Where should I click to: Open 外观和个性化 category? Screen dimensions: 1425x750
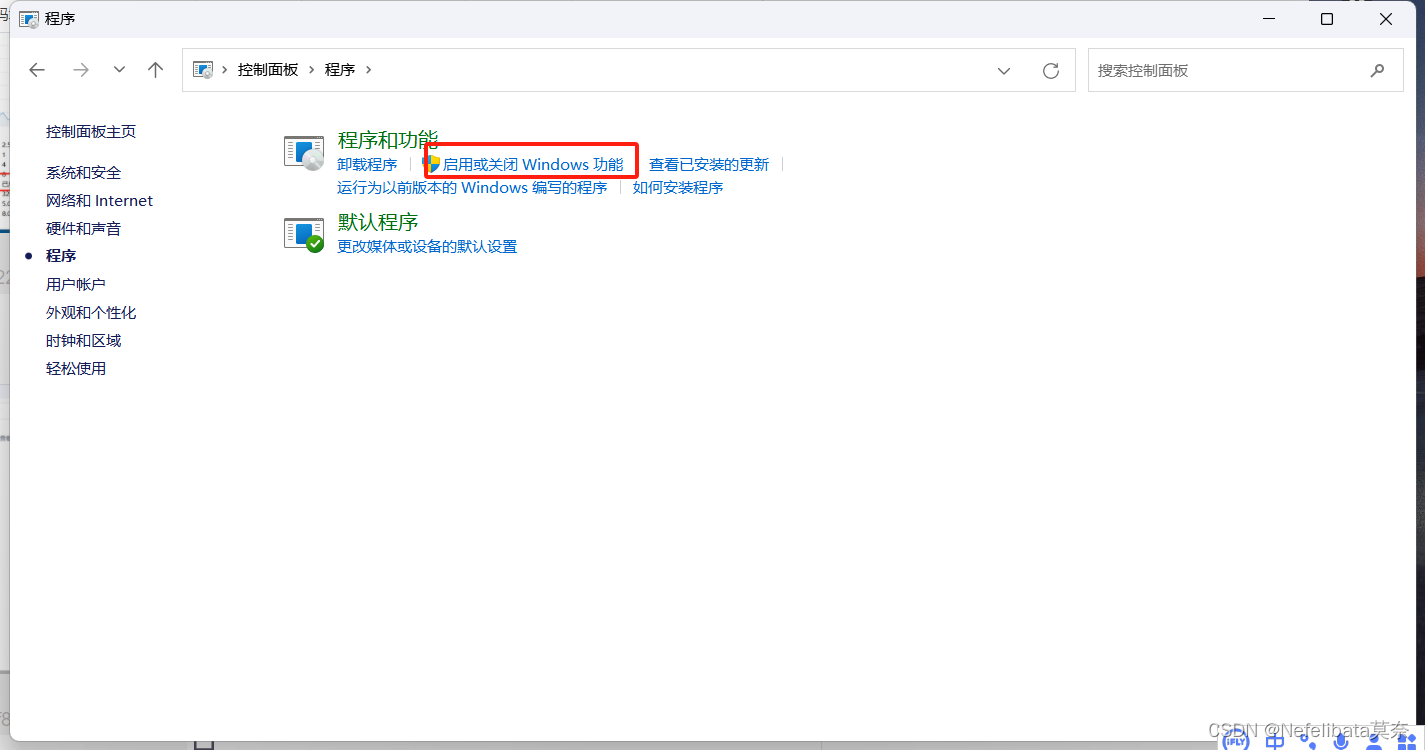coord(91,312)
